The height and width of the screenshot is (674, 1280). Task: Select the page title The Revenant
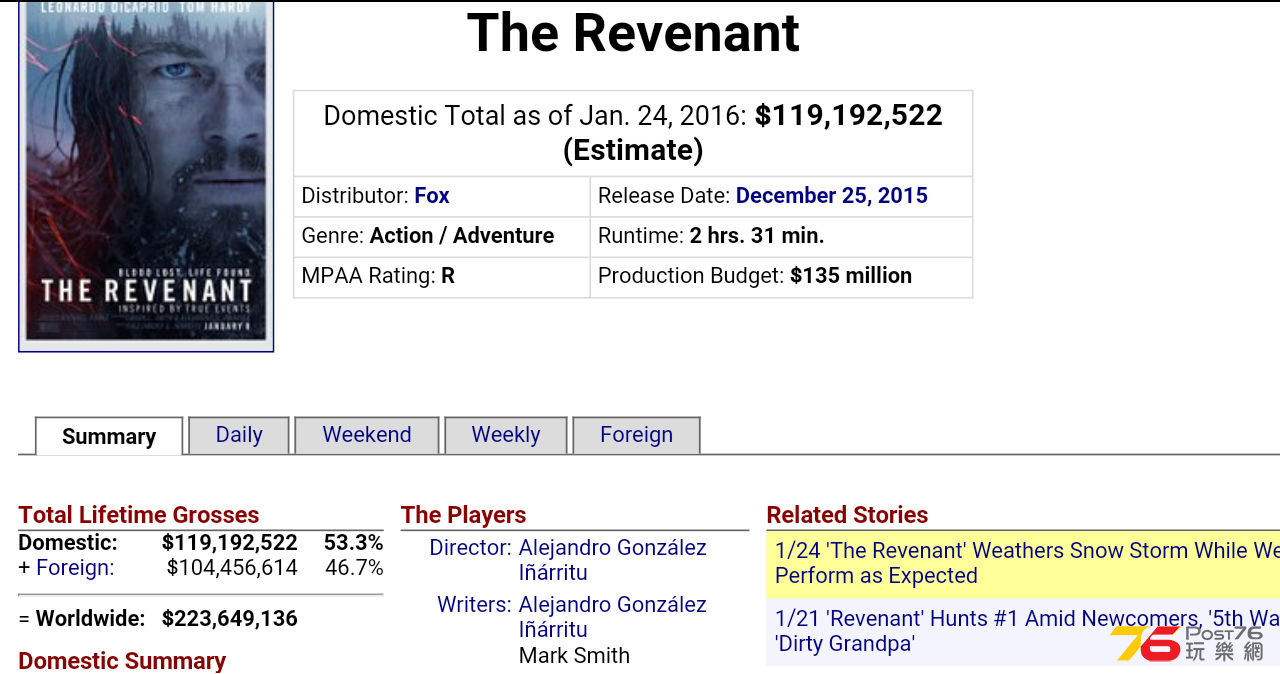(x=633, y=33)
